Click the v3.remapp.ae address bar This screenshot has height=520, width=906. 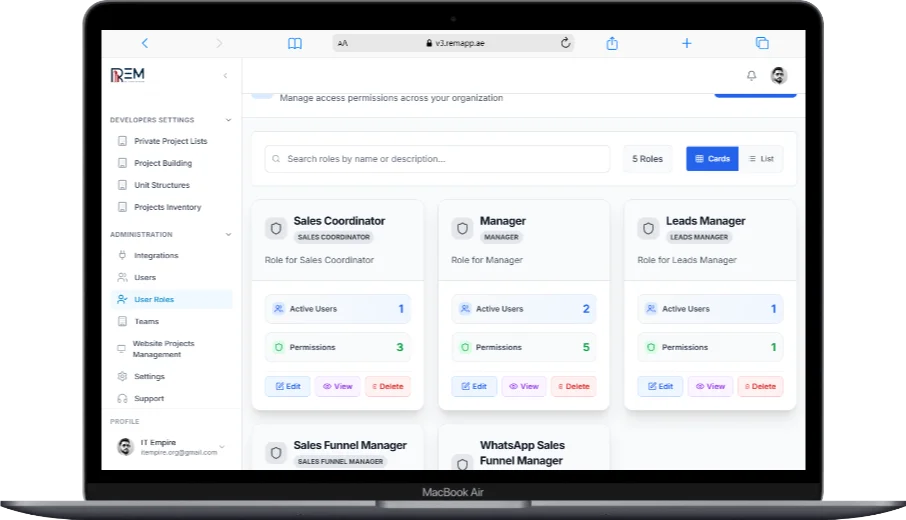pyautogui.click(x=453, y=43)
